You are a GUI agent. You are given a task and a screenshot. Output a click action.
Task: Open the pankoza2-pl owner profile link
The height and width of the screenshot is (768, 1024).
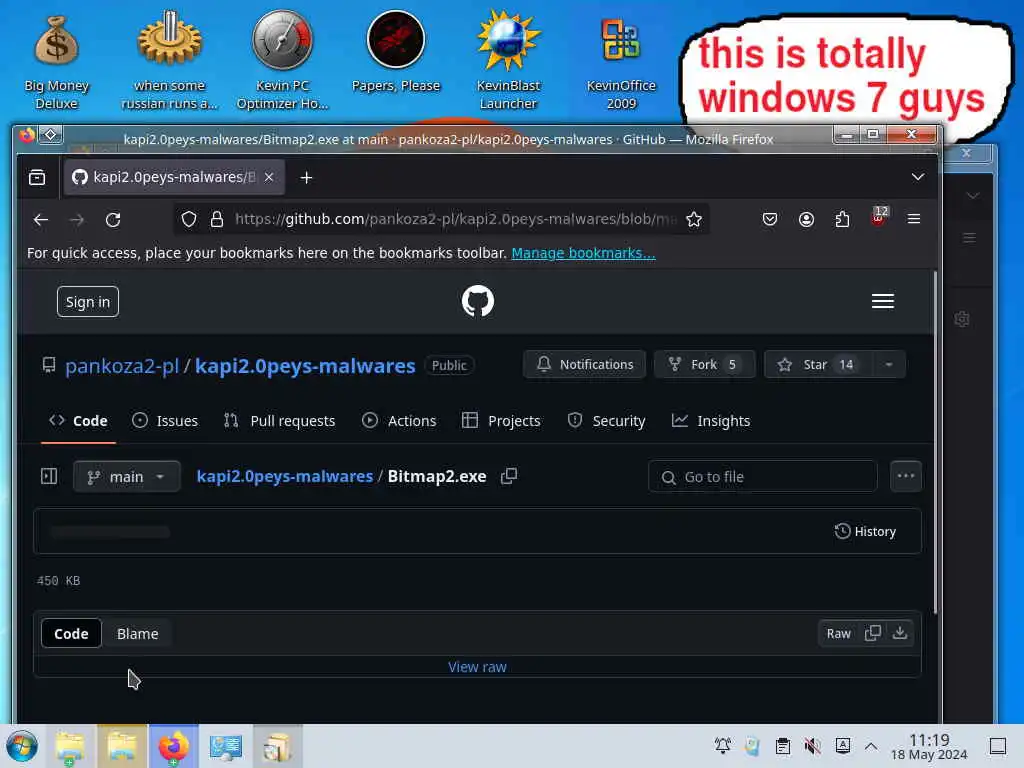[x=122, y=366]
